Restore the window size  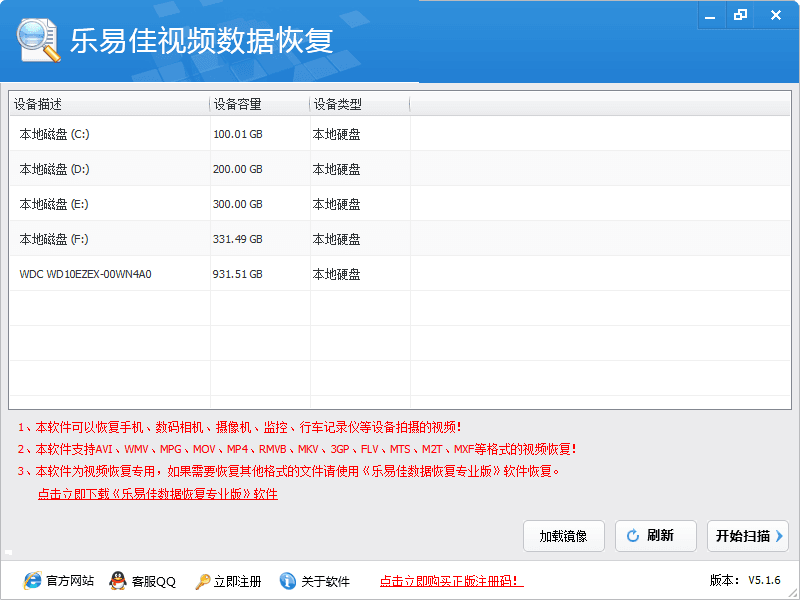(x=740, y=15)
